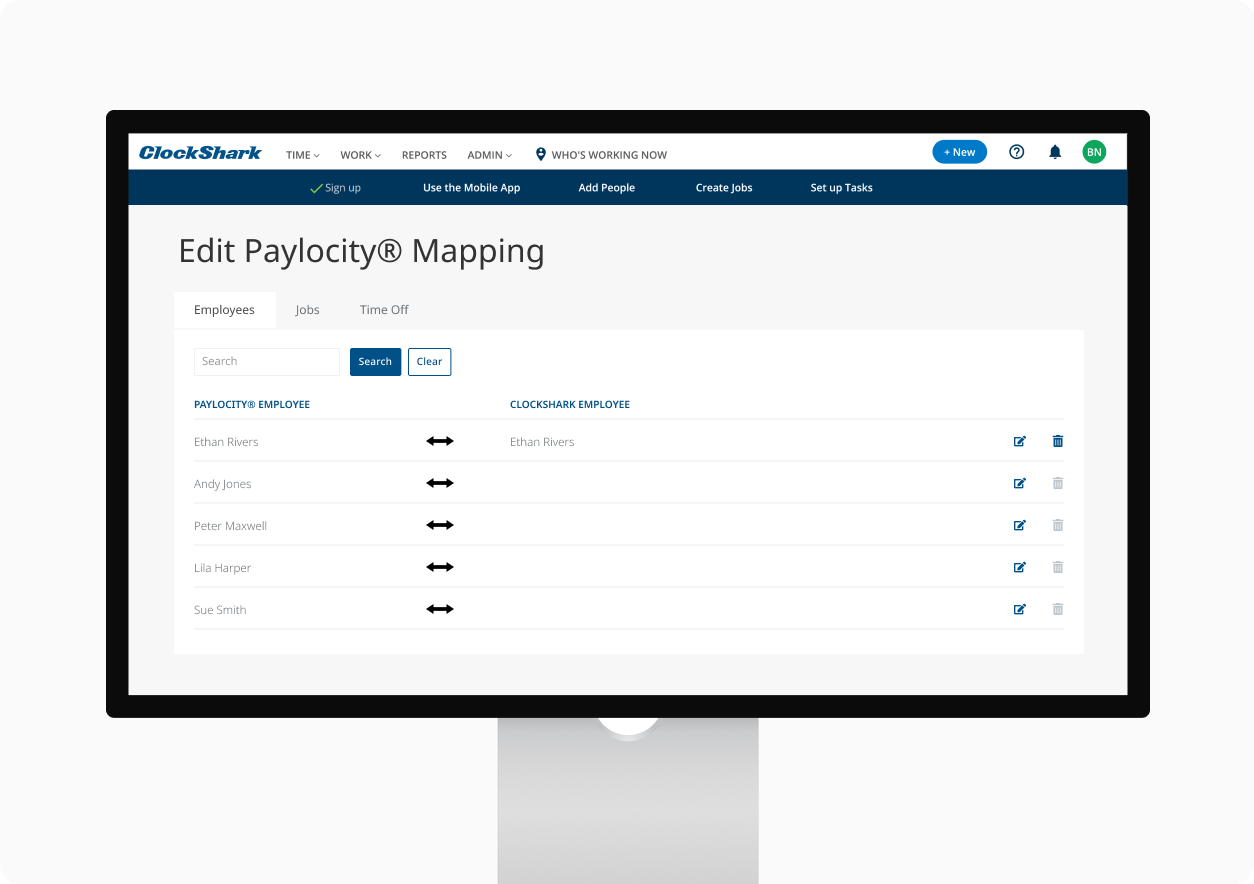Click the Paylocity Employee column header
This screenshot has height=884, width=1254.
click(x=252, y=405)
